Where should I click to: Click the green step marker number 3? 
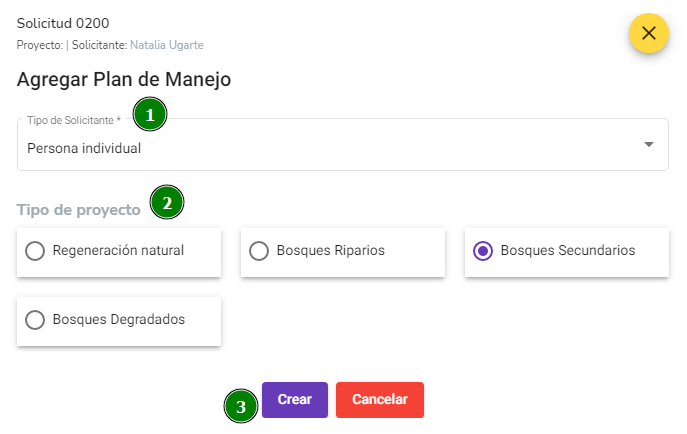(x=241, y=406)
